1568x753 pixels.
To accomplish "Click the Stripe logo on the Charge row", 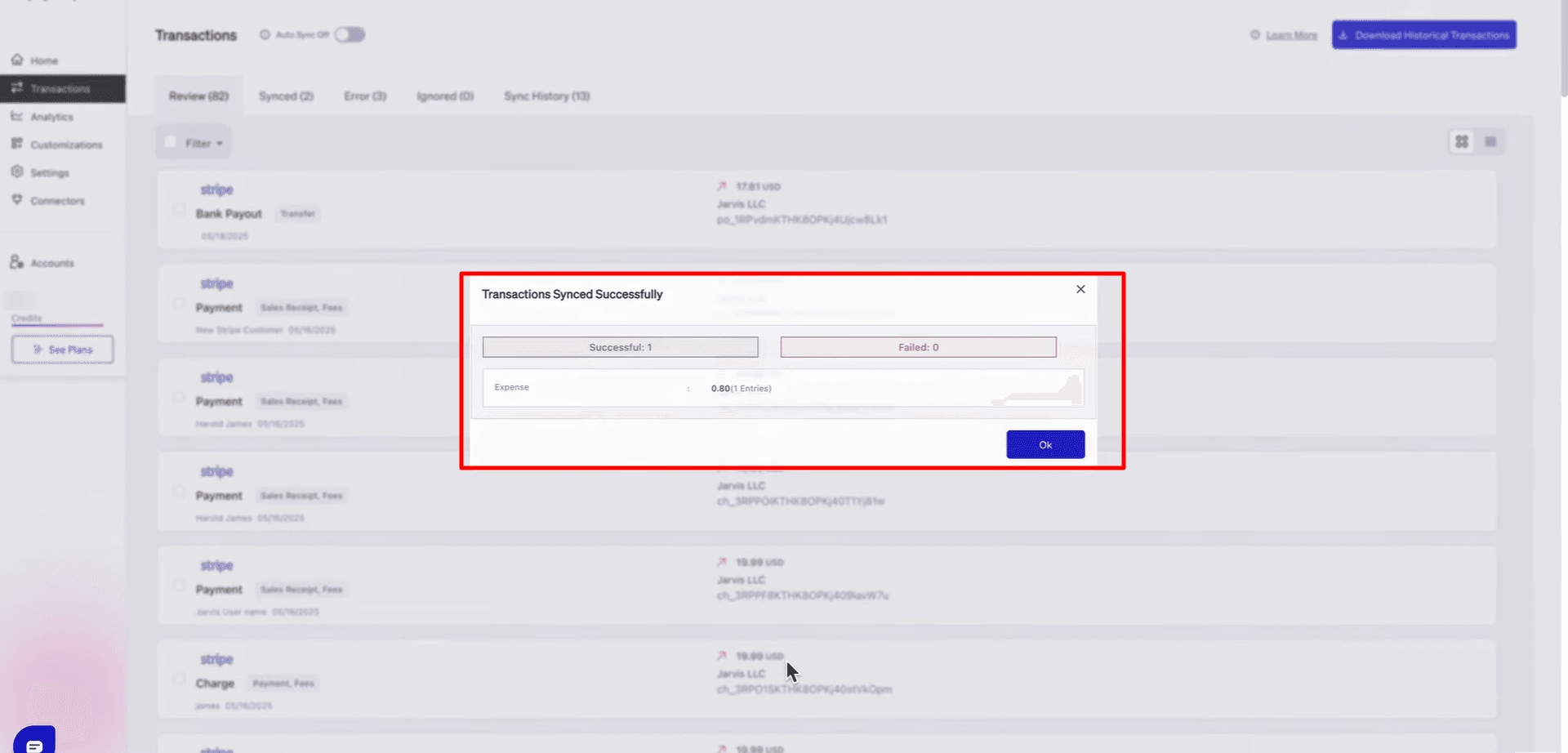I will pos(216,659).
